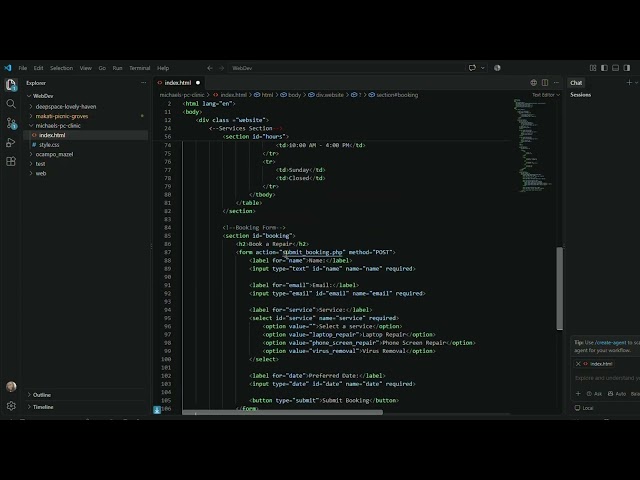Add context with chat plus button
The image size is (640, 480).
click(578, 393)
